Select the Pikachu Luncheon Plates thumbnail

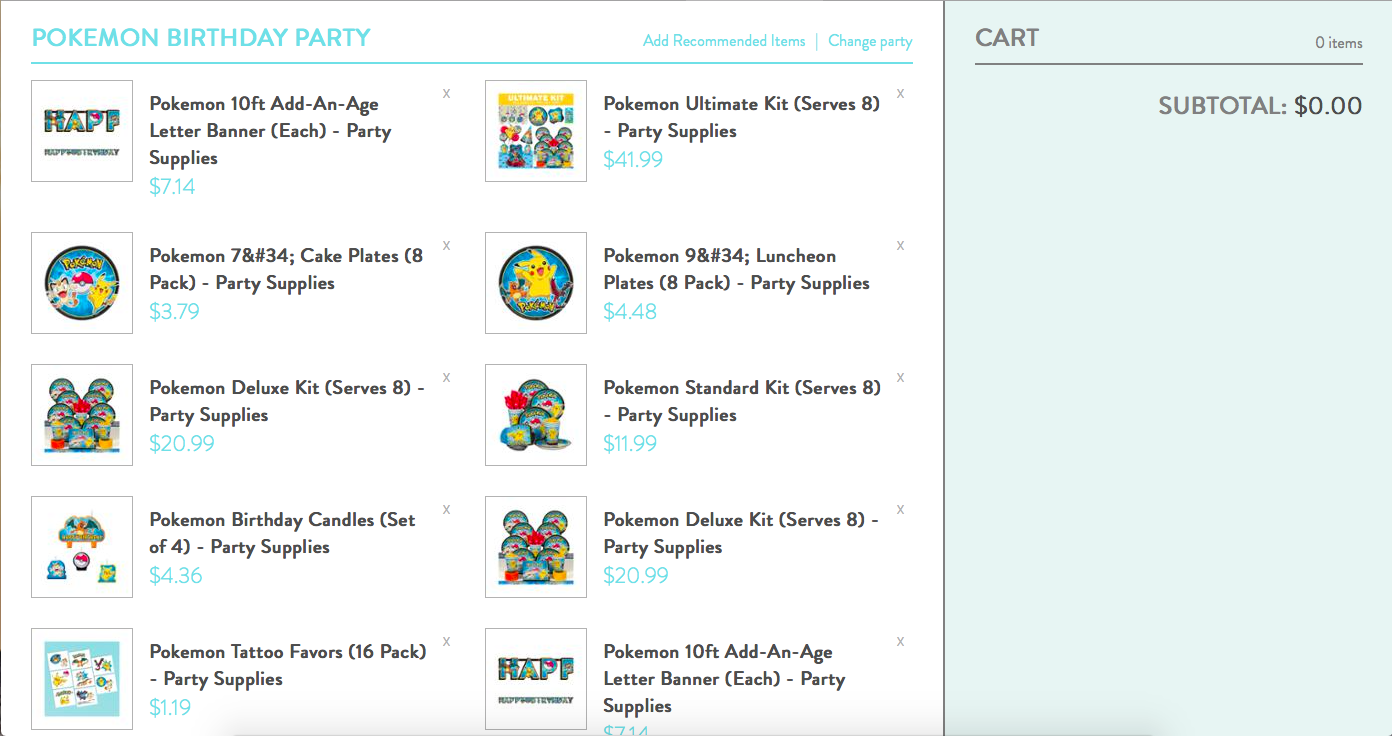pos(536,283)
